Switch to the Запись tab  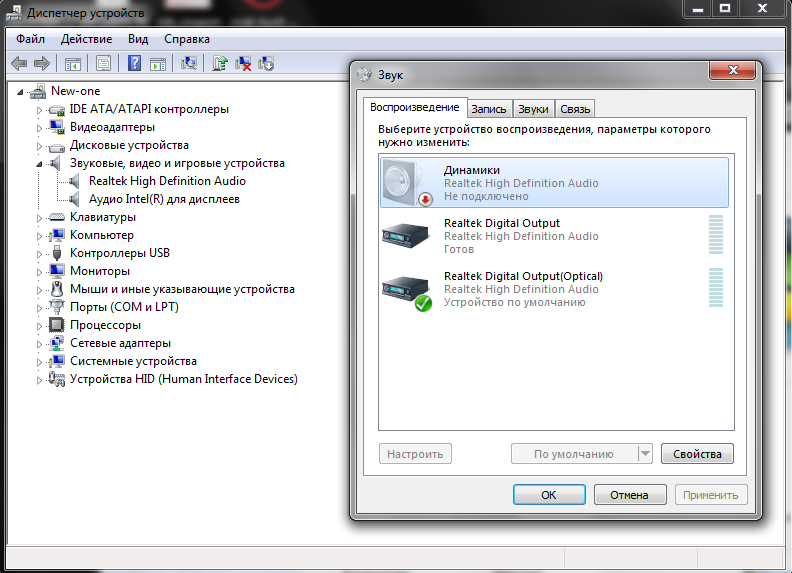point(489,109)
